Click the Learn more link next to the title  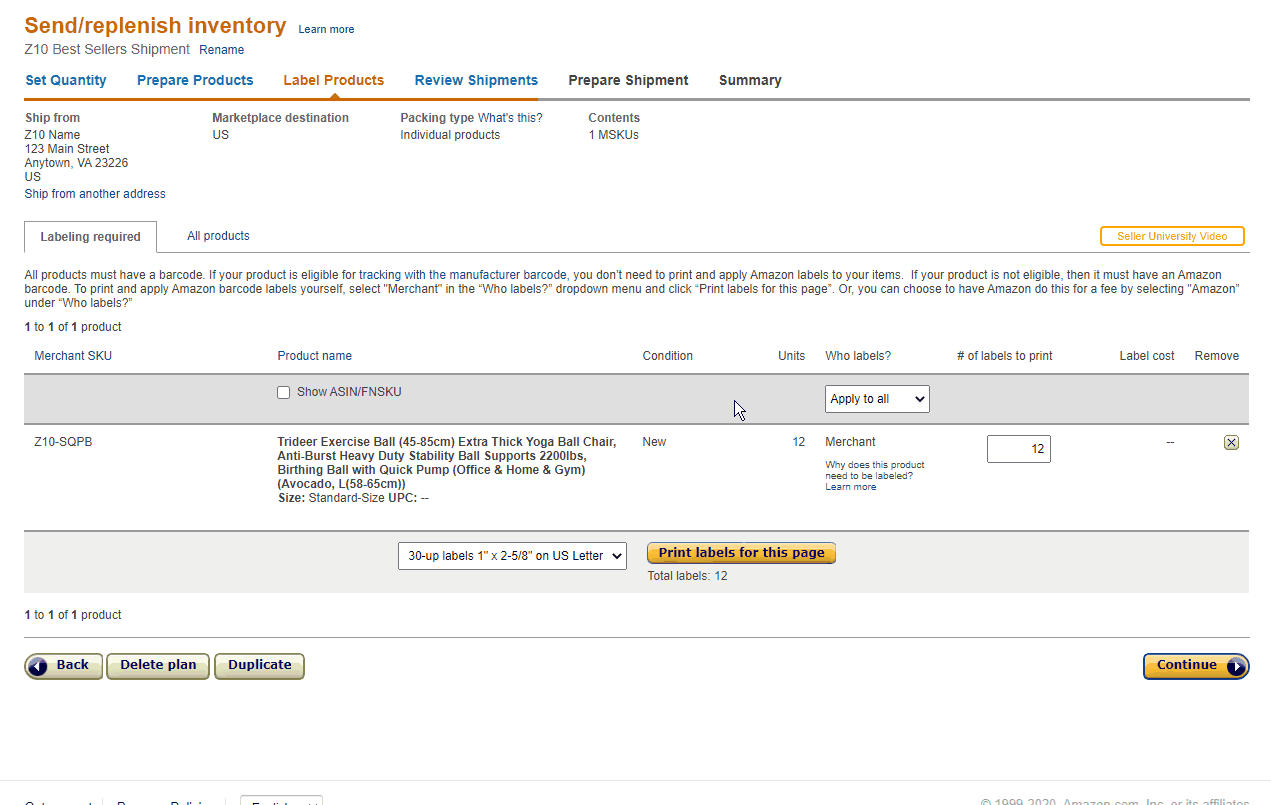coord(326,29)
